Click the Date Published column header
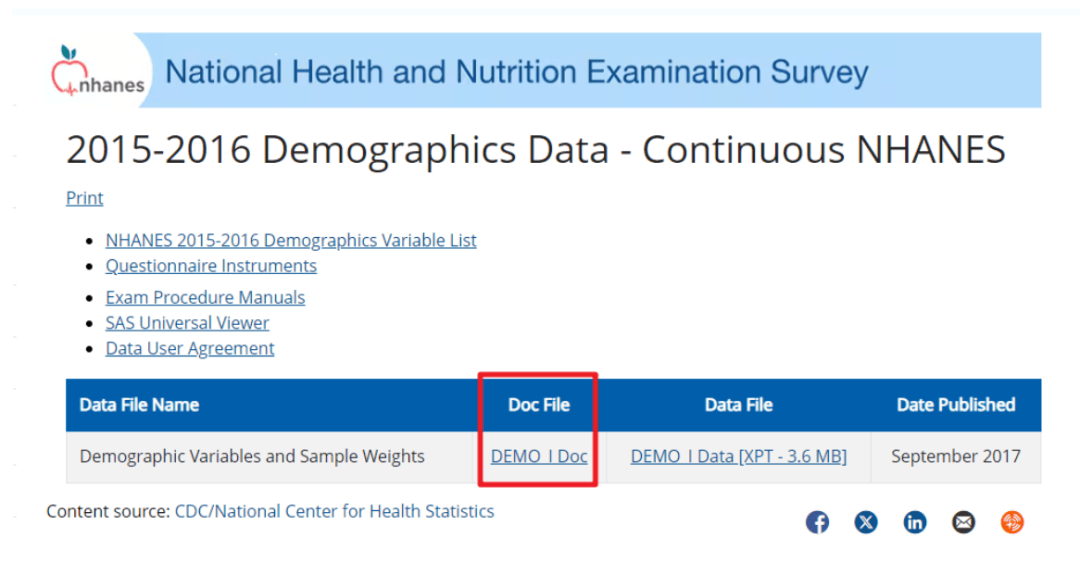This screenshot has height=562, width=1080. click(955, 405)
